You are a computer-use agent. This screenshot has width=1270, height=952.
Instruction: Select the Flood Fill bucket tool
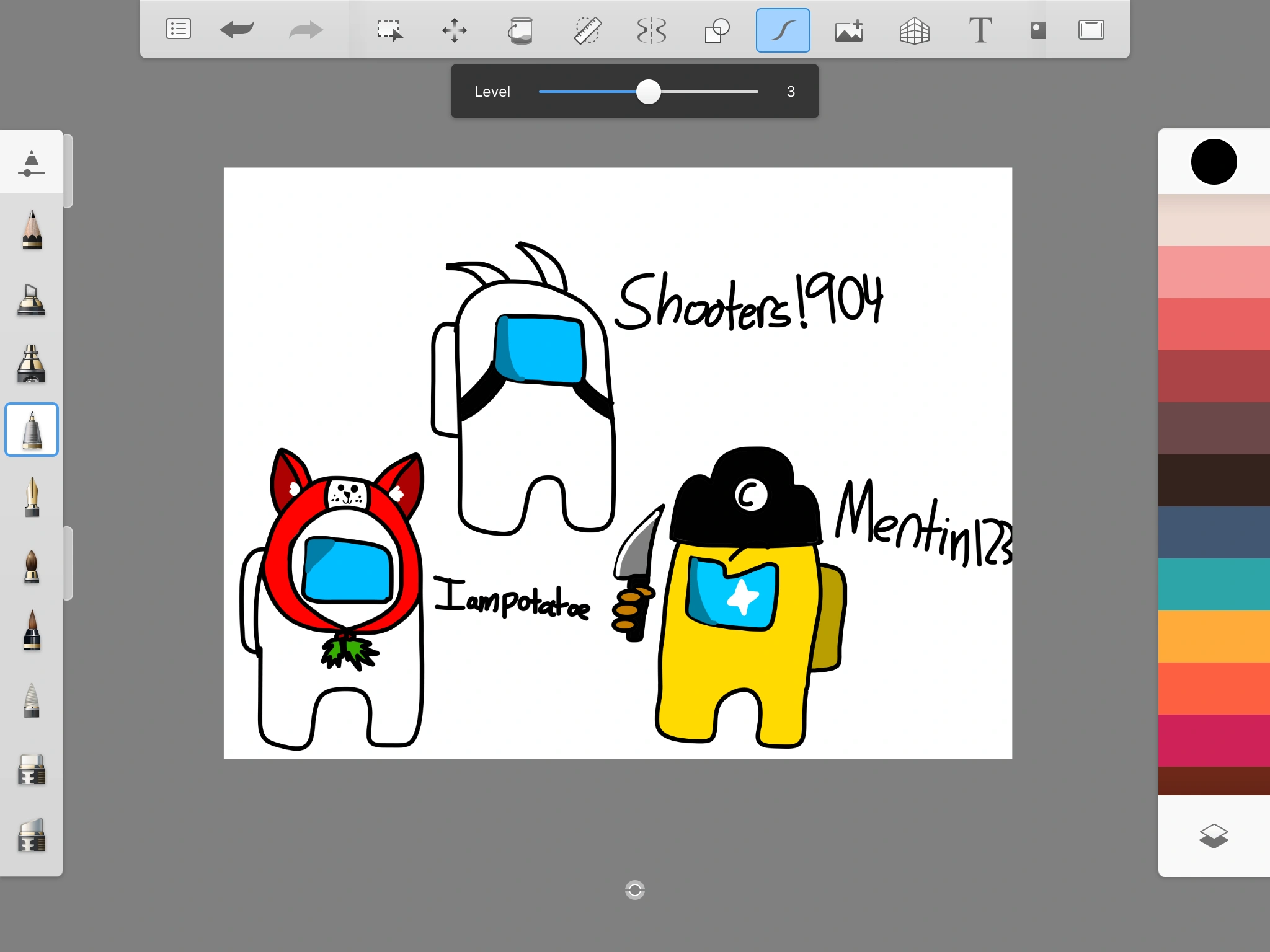pos(520,30)
